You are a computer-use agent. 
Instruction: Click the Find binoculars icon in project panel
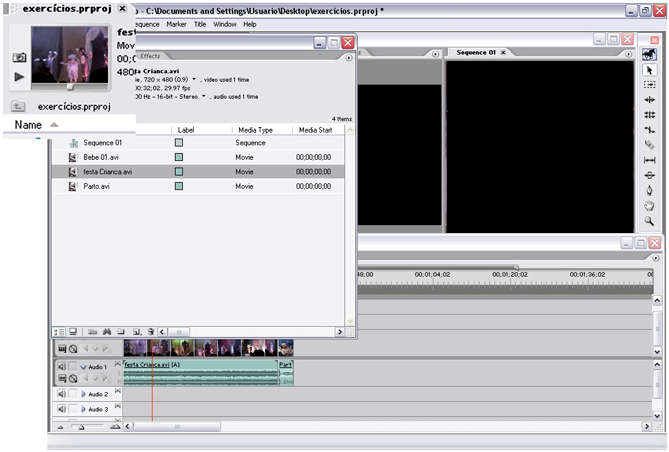[x=106, y=331]
